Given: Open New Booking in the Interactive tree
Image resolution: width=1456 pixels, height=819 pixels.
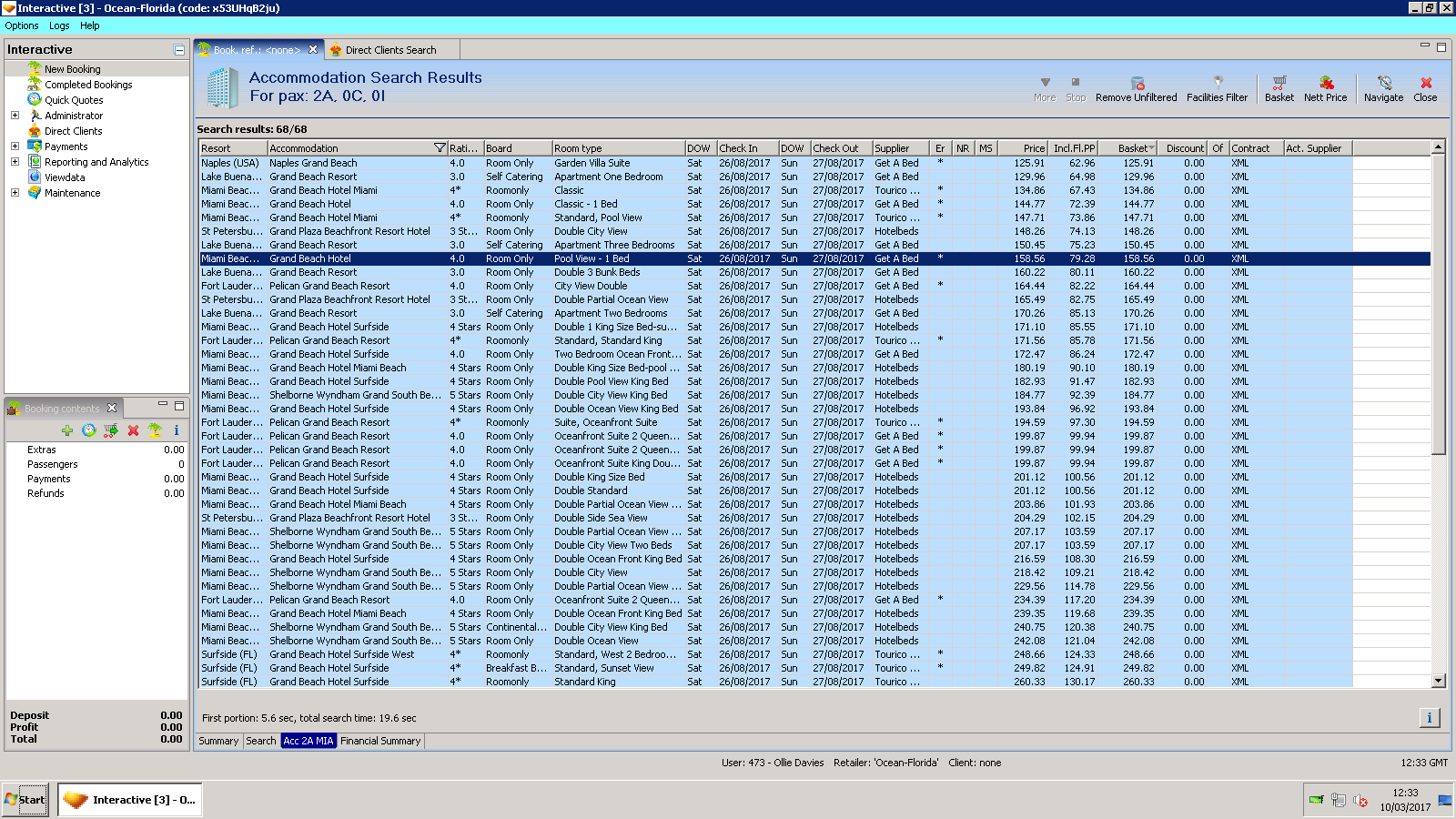Looking at the screenshot, I should [x=73, y=69].
